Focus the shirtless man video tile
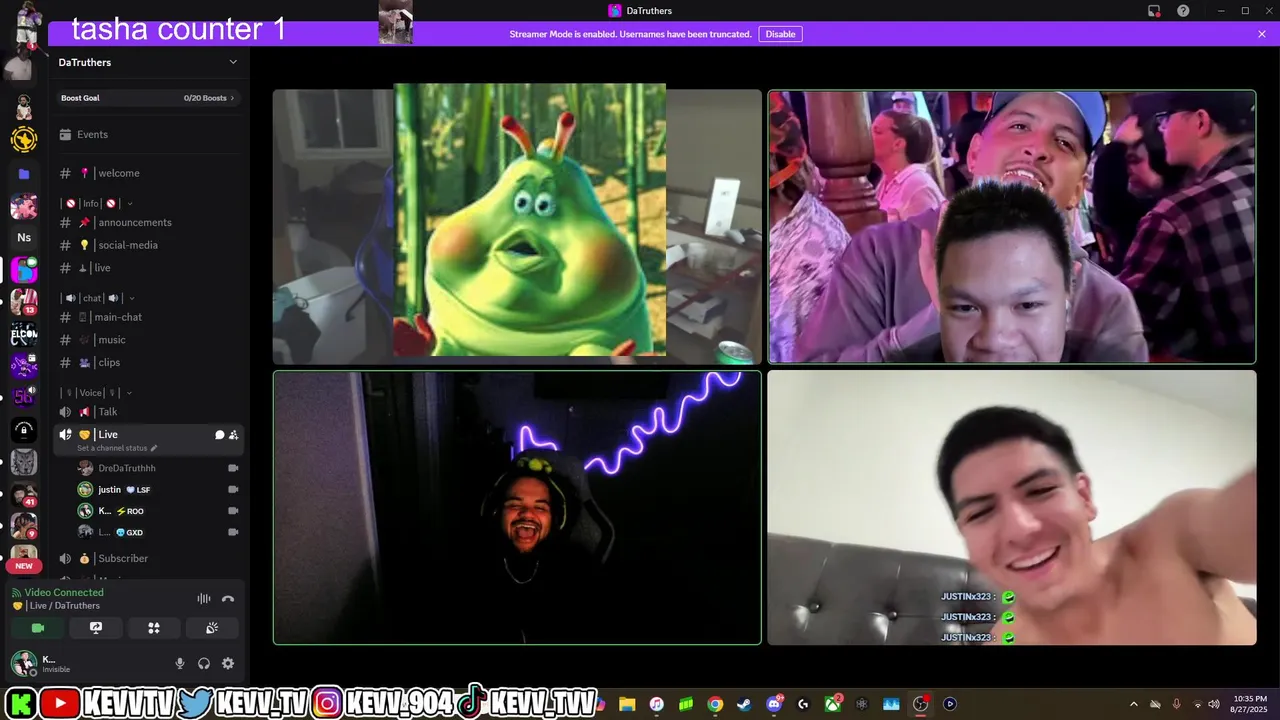1280x720 pixels. 1012,508
